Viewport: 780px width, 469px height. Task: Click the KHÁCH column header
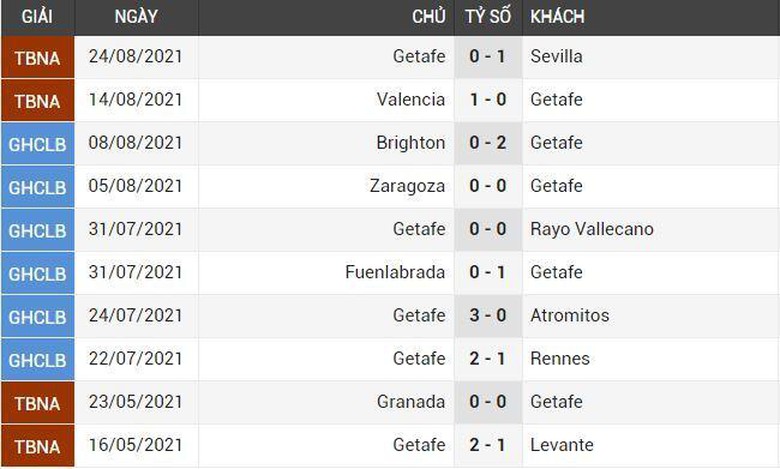pyautogui.click(x=558, y=17)
